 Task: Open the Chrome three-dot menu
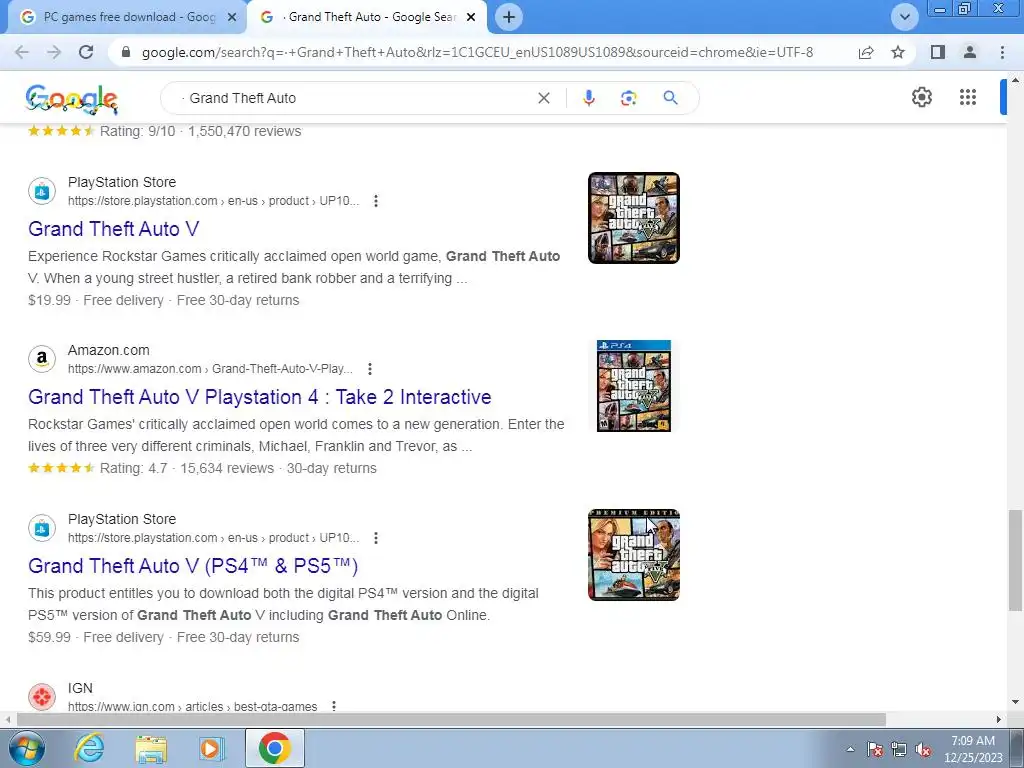coord(1002,52)
